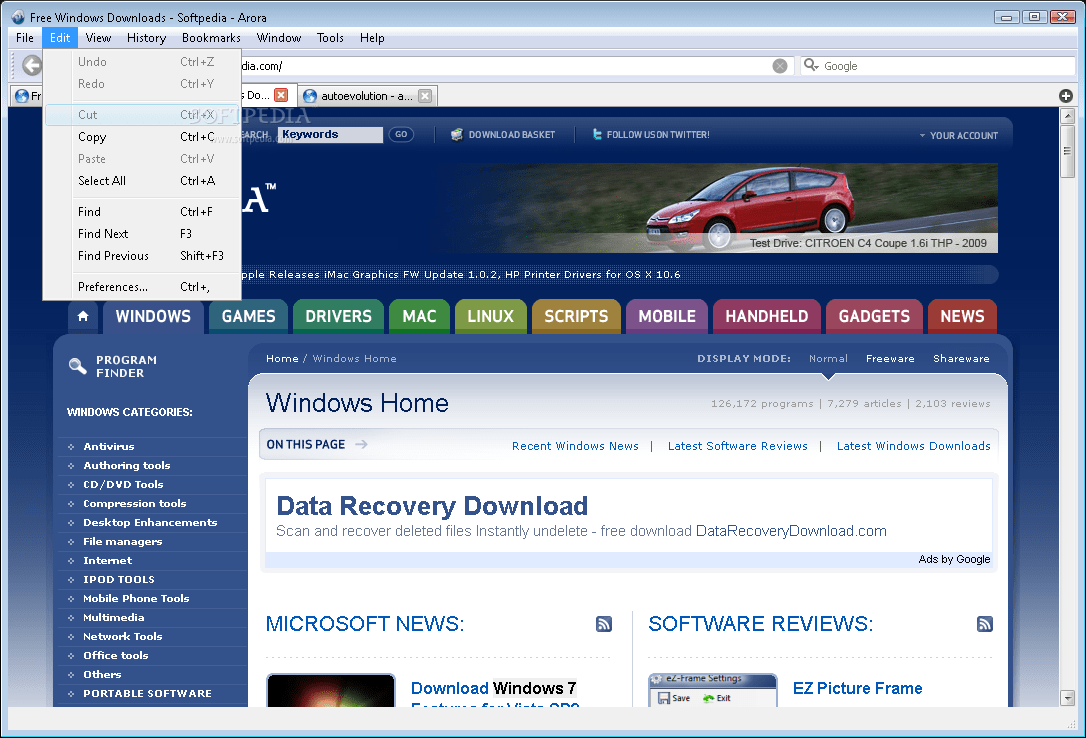Select the SCRIPTS category tab
This screenshot has height=738, width=1086.
[x=576, y=316]
